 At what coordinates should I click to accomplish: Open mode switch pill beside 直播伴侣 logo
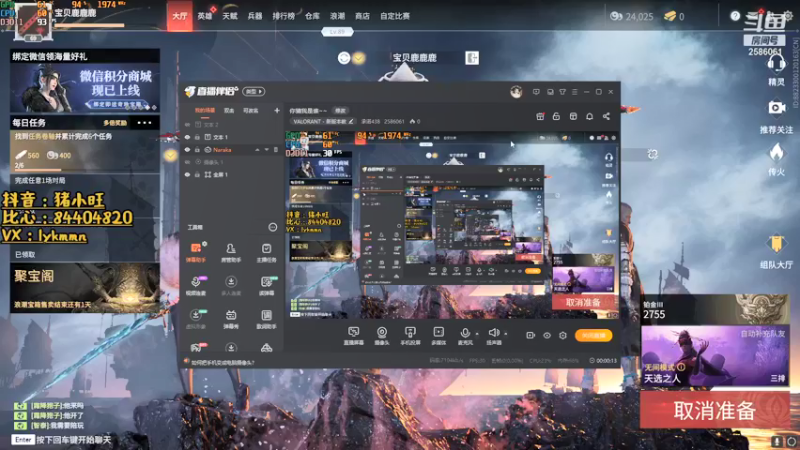point(254,92)
